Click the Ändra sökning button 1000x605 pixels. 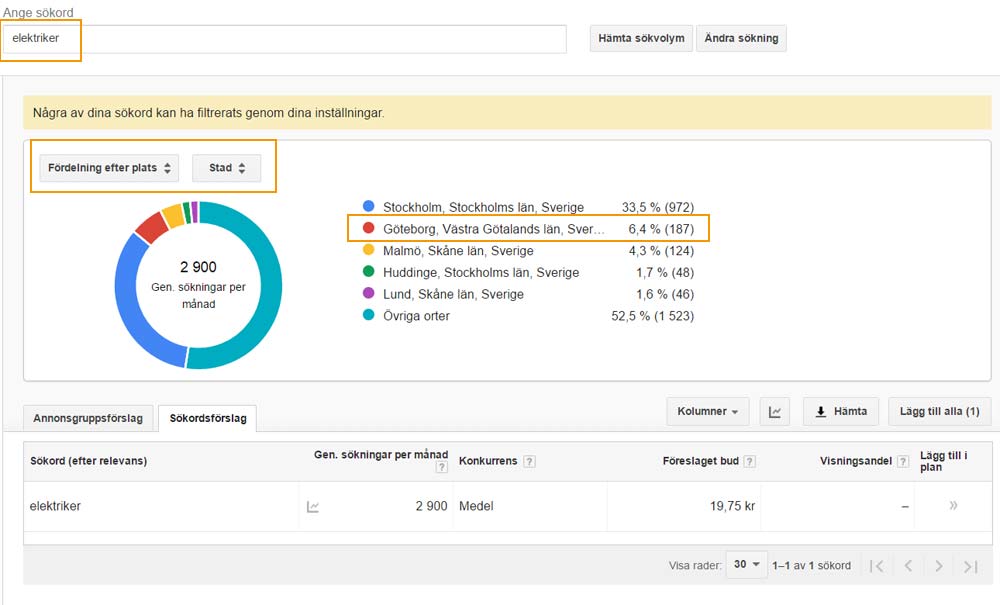pos(741,39)
